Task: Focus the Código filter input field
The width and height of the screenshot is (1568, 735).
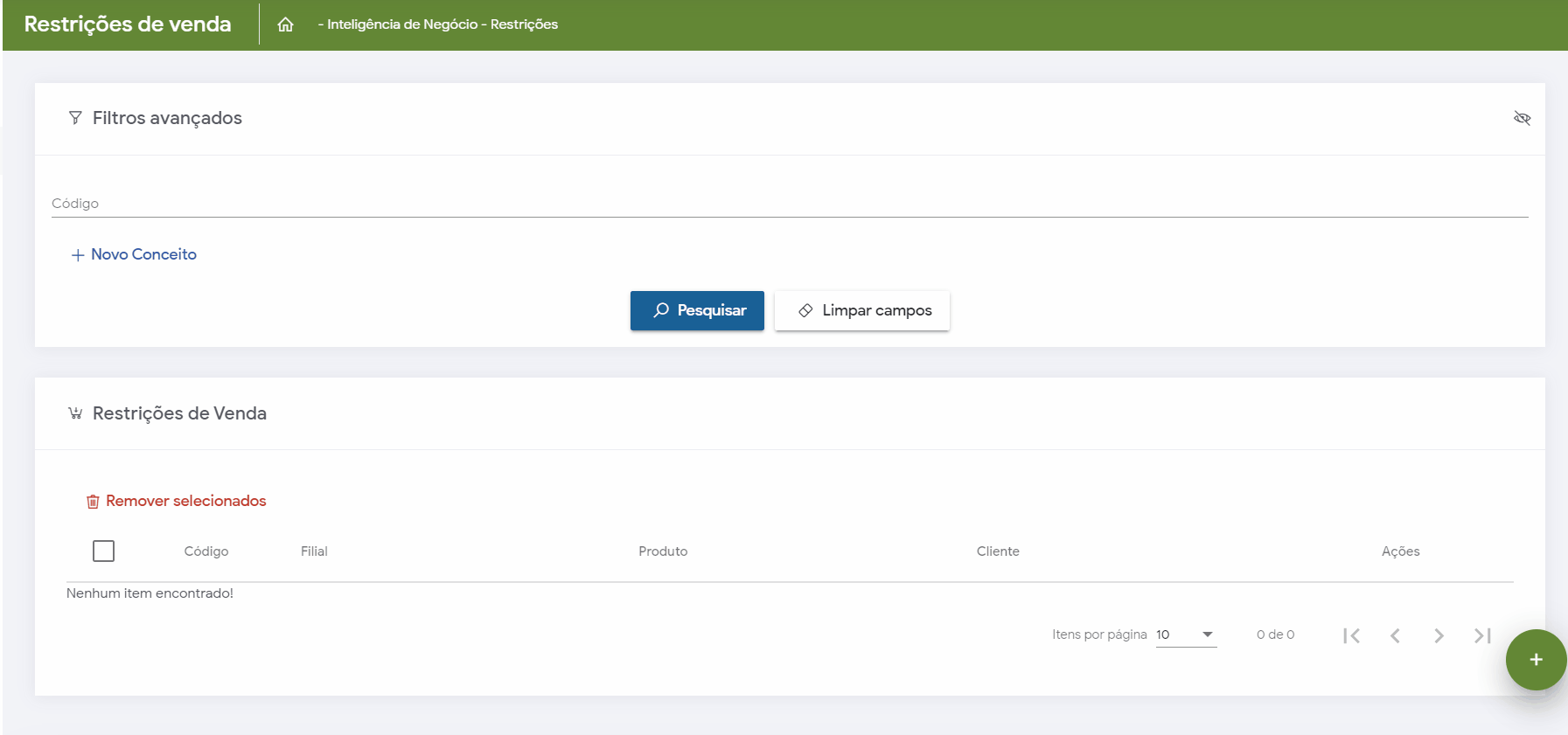Action: pyautogui.click(x=790, y=204)
